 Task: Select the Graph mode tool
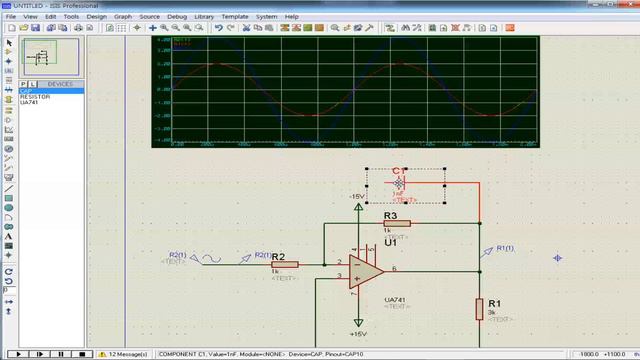pos(9,130)
